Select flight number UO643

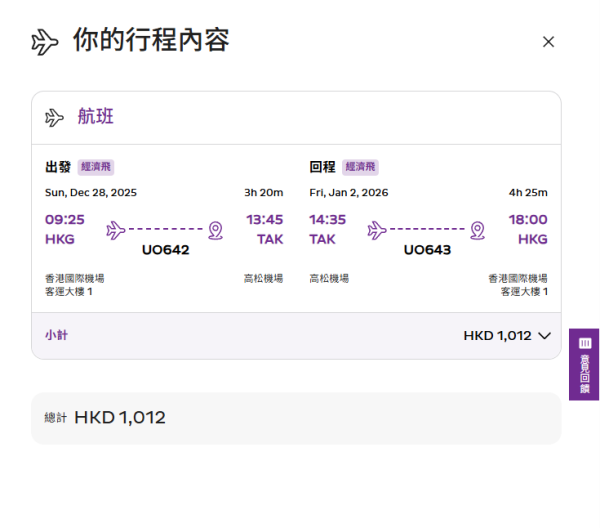(x=427, y=250)
